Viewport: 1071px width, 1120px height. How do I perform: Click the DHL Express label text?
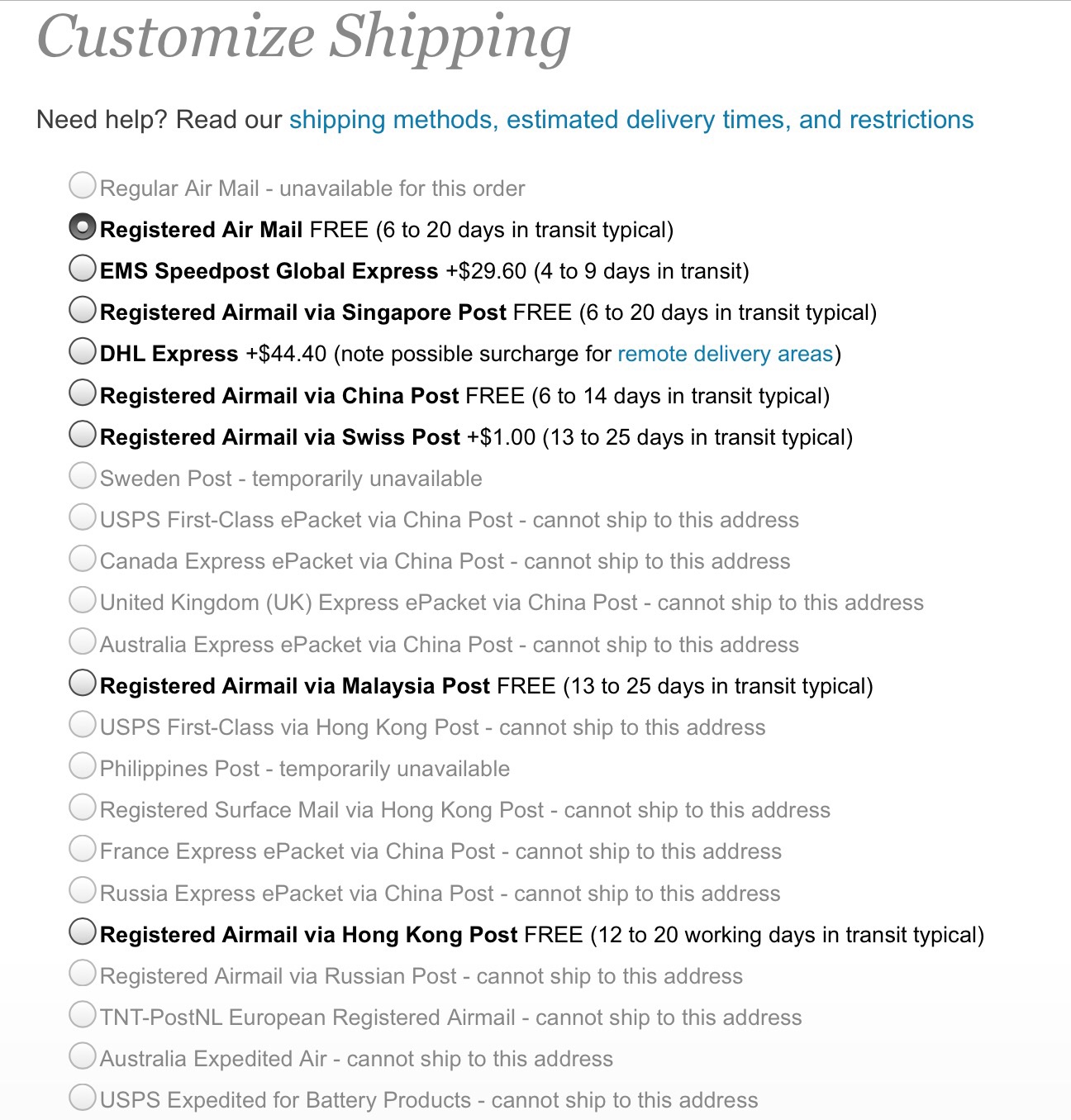point(169,354)
